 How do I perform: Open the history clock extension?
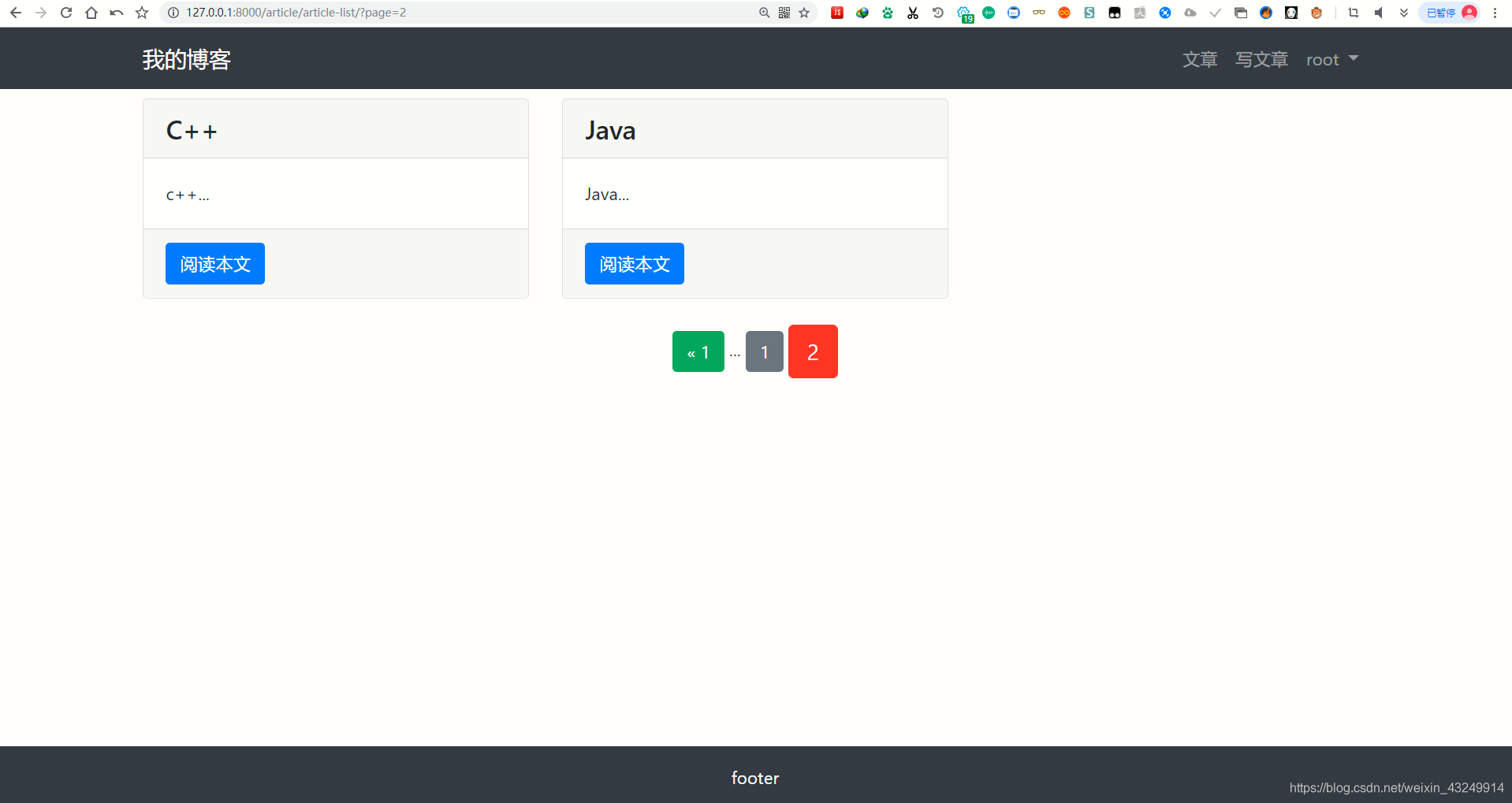938,13
